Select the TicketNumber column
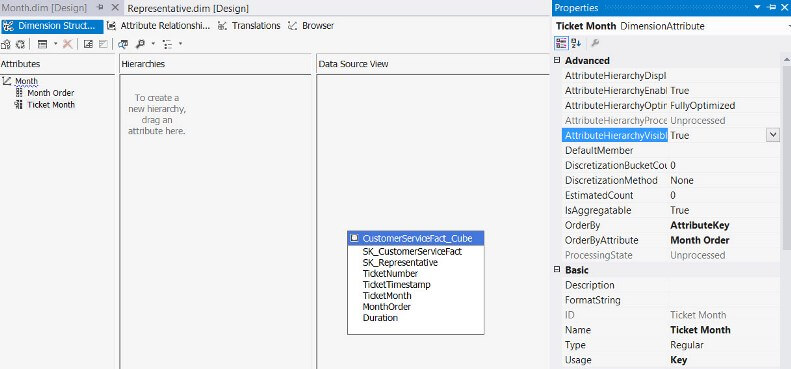Viewport: 791px width, 369px height. pos(390,274)
